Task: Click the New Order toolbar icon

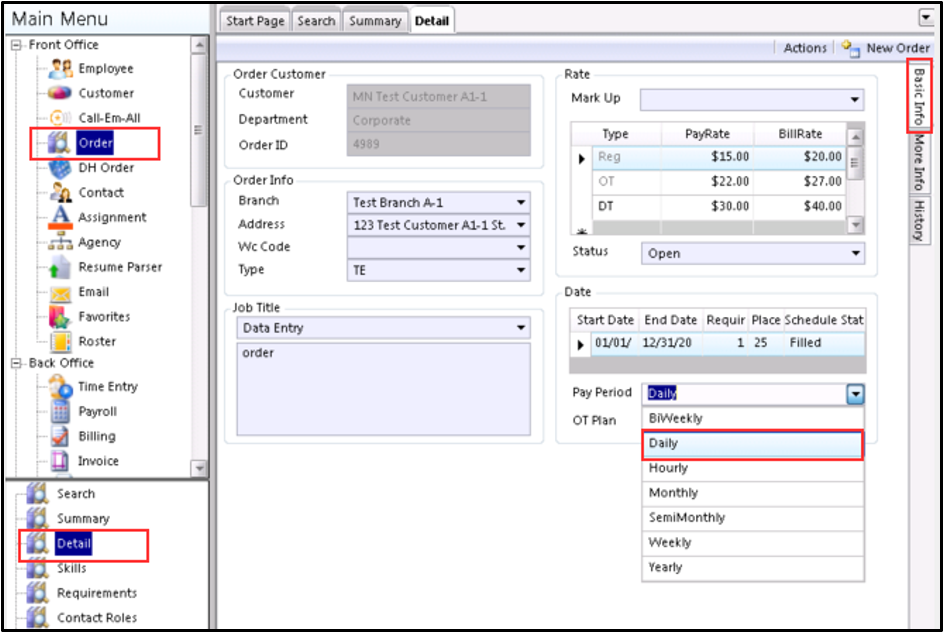Action: tap(851, 48)
